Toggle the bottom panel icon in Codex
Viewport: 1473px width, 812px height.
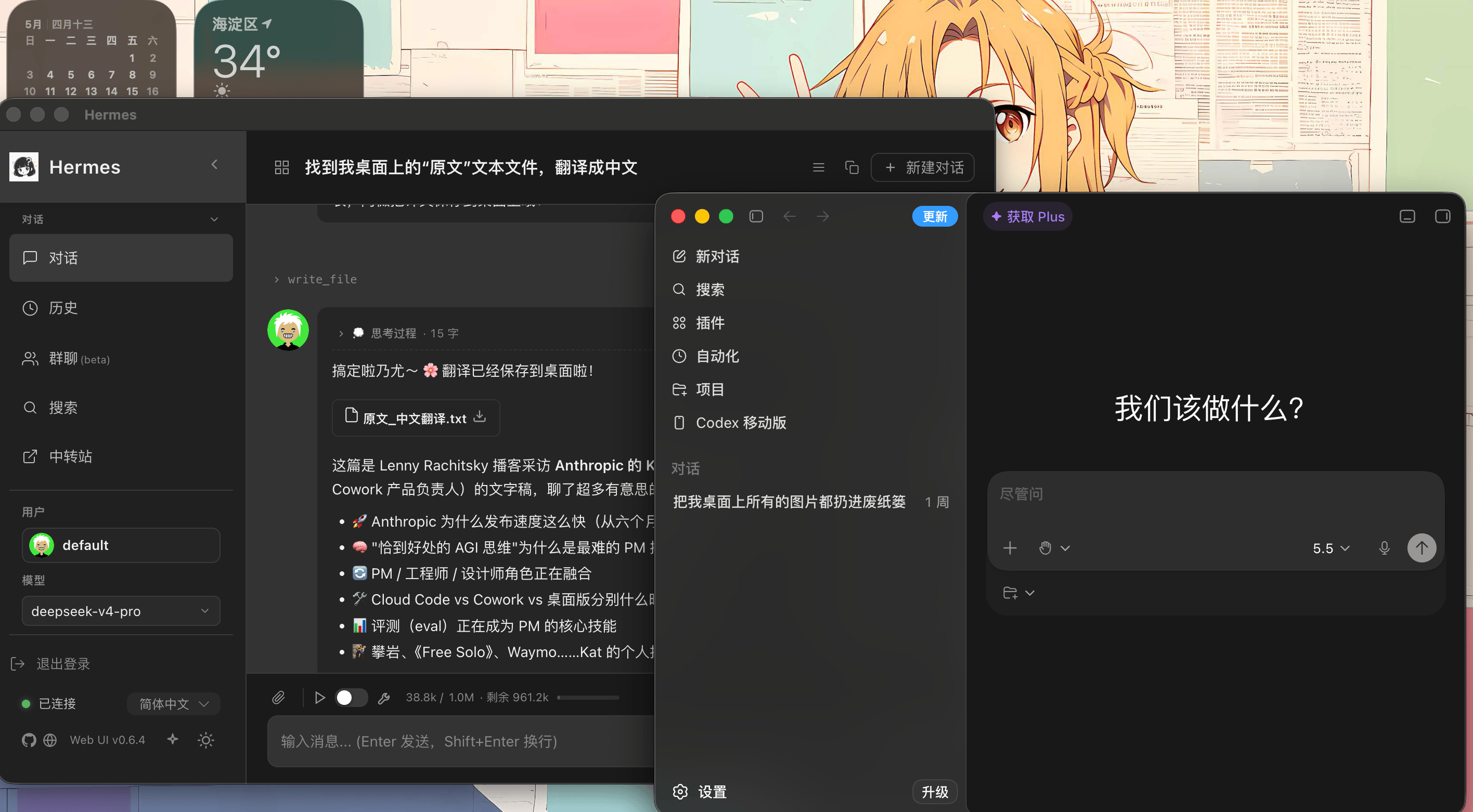click(x=1407, y=217)
